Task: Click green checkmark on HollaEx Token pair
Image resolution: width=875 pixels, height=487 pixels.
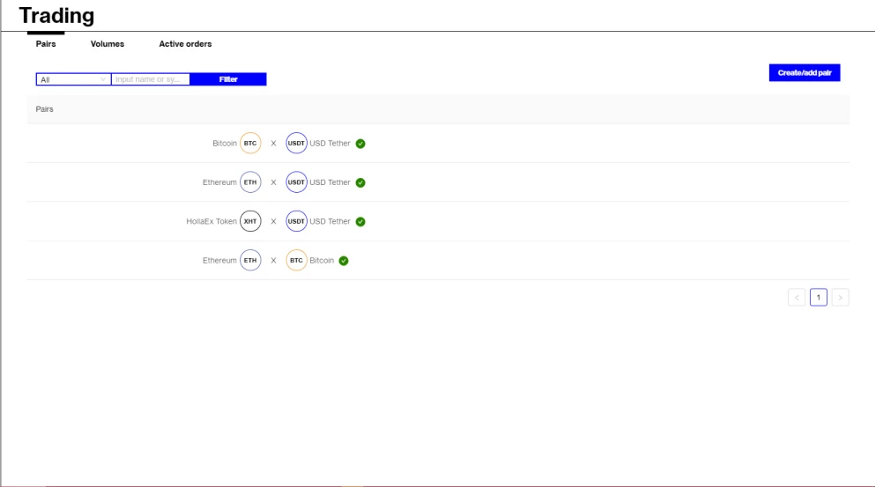Action: (360, 221)
